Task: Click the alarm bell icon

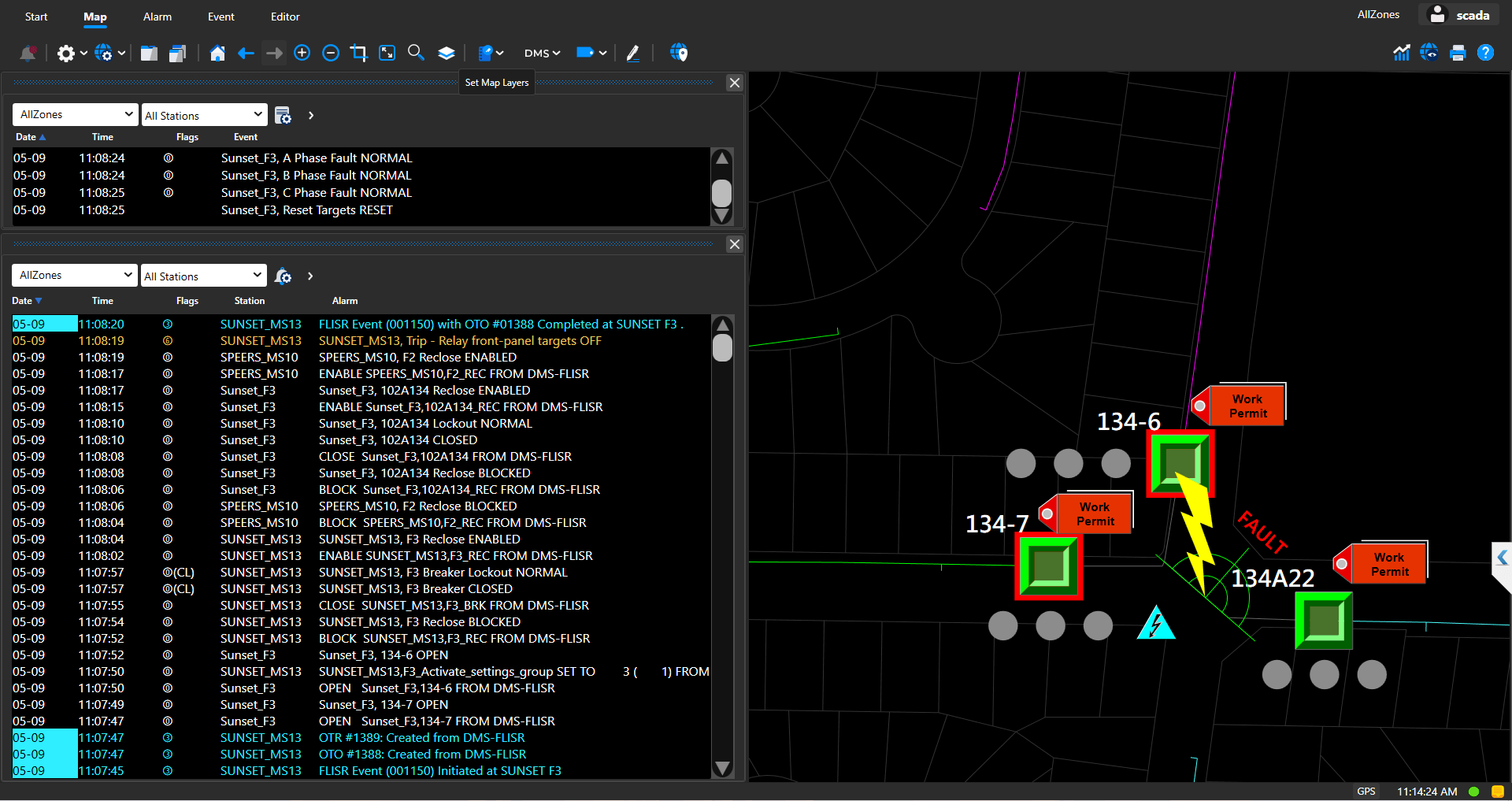Action: pyautogui.click(x=28, y=53)
